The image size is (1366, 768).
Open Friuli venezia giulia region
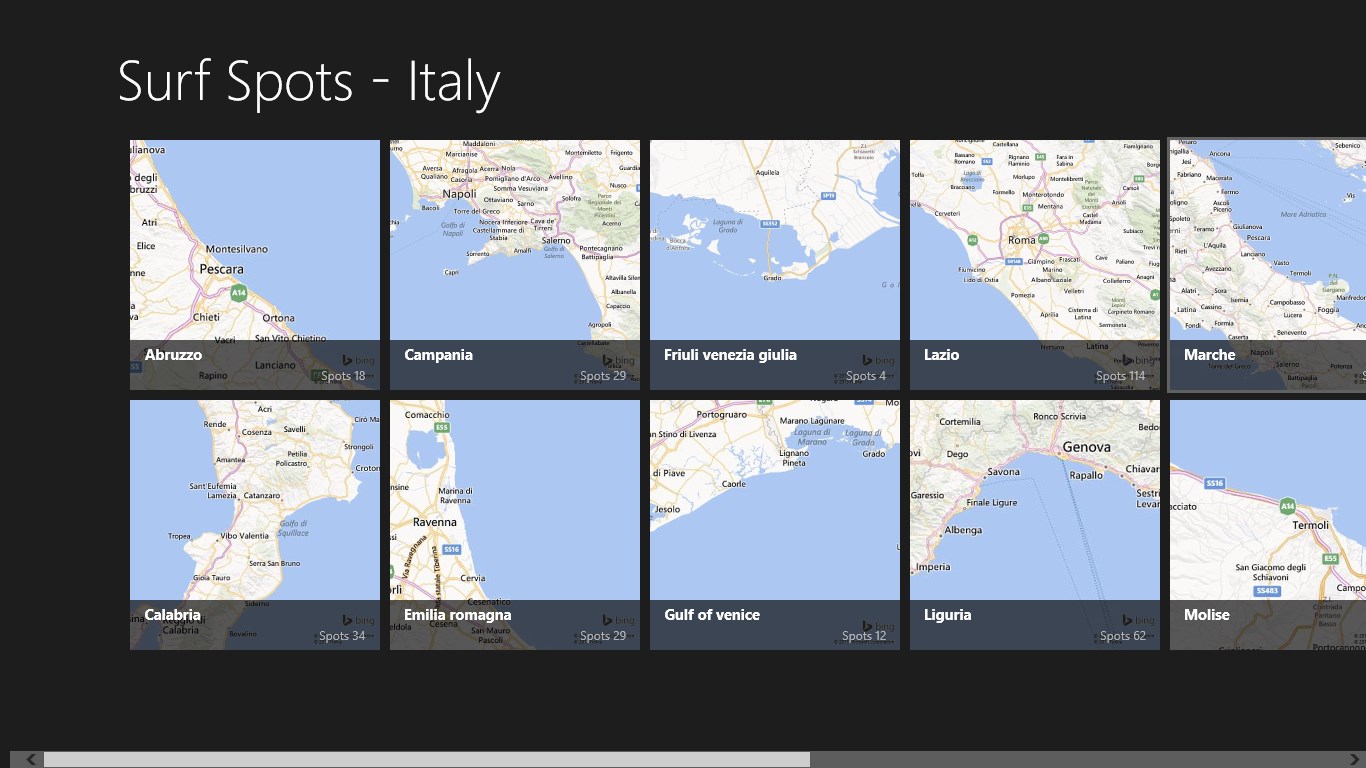[x=775, y=265]
